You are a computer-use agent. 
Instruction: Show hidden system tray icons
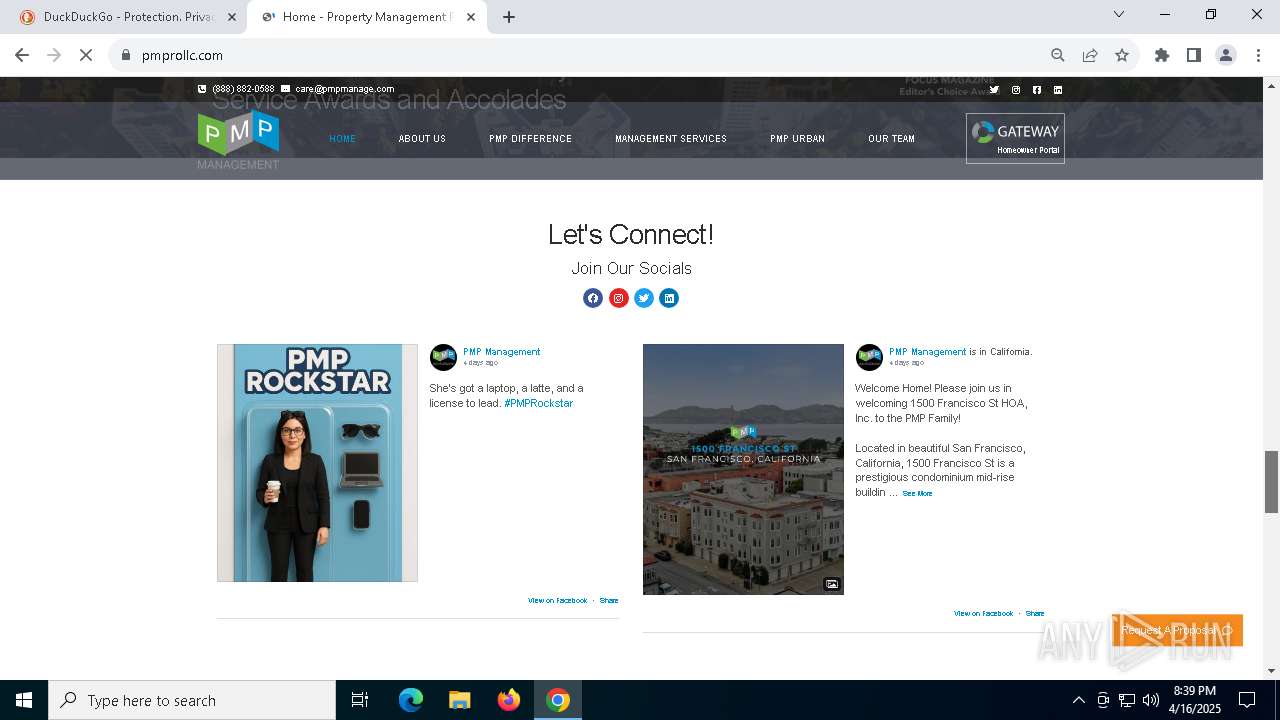click(1078, 700)
